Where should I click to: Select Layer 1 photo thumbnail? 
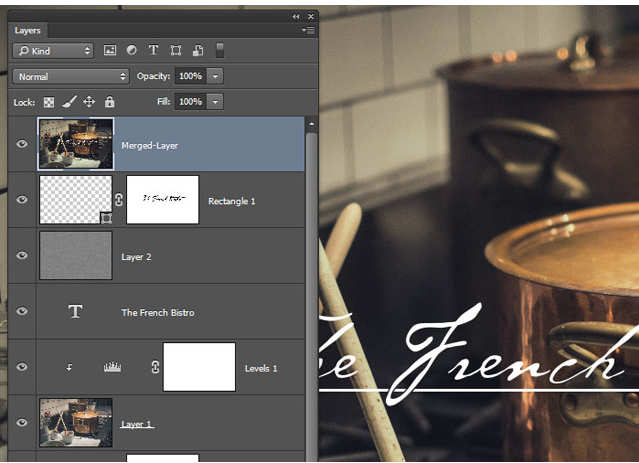(x=76, y=423)
